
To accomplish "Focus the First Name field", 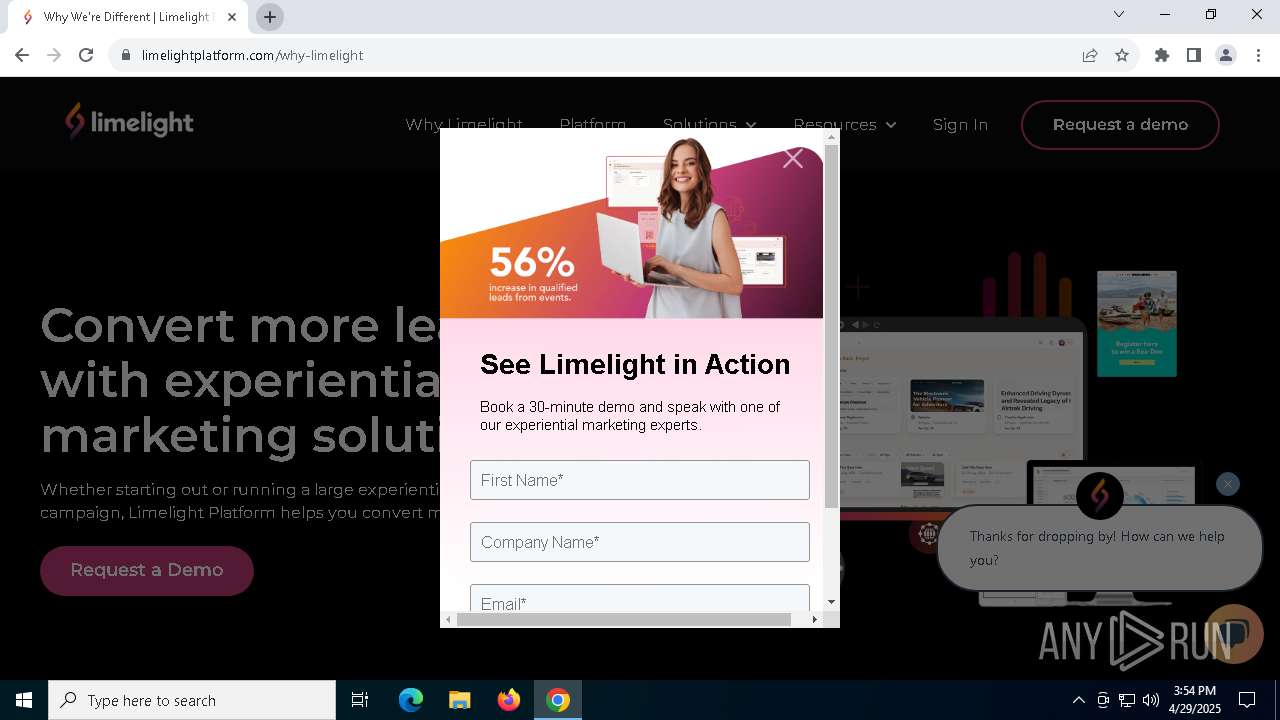I will [x=640, y=480].
